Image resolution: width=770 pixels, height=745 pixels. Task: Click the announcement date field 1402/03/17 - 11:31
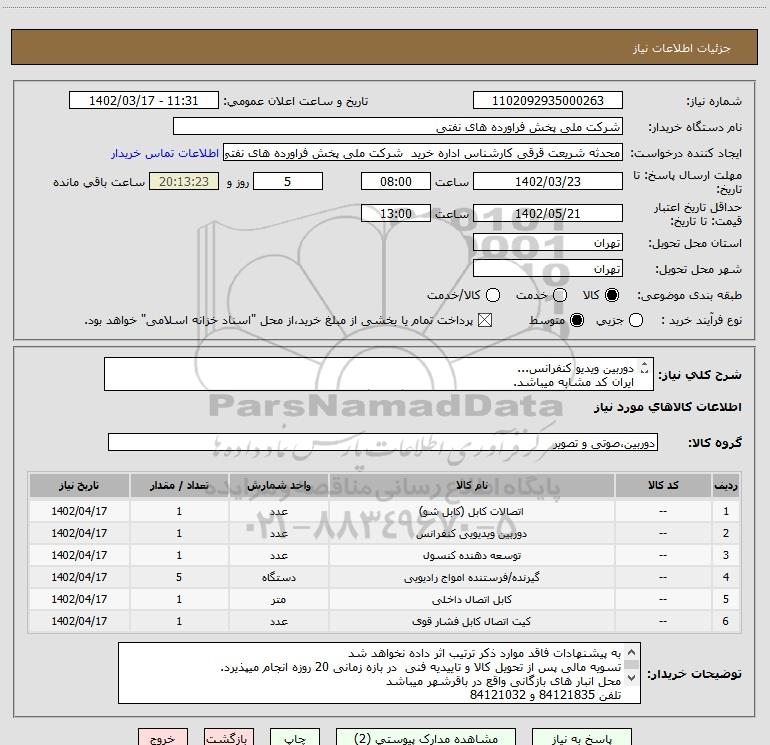point(144,101)
